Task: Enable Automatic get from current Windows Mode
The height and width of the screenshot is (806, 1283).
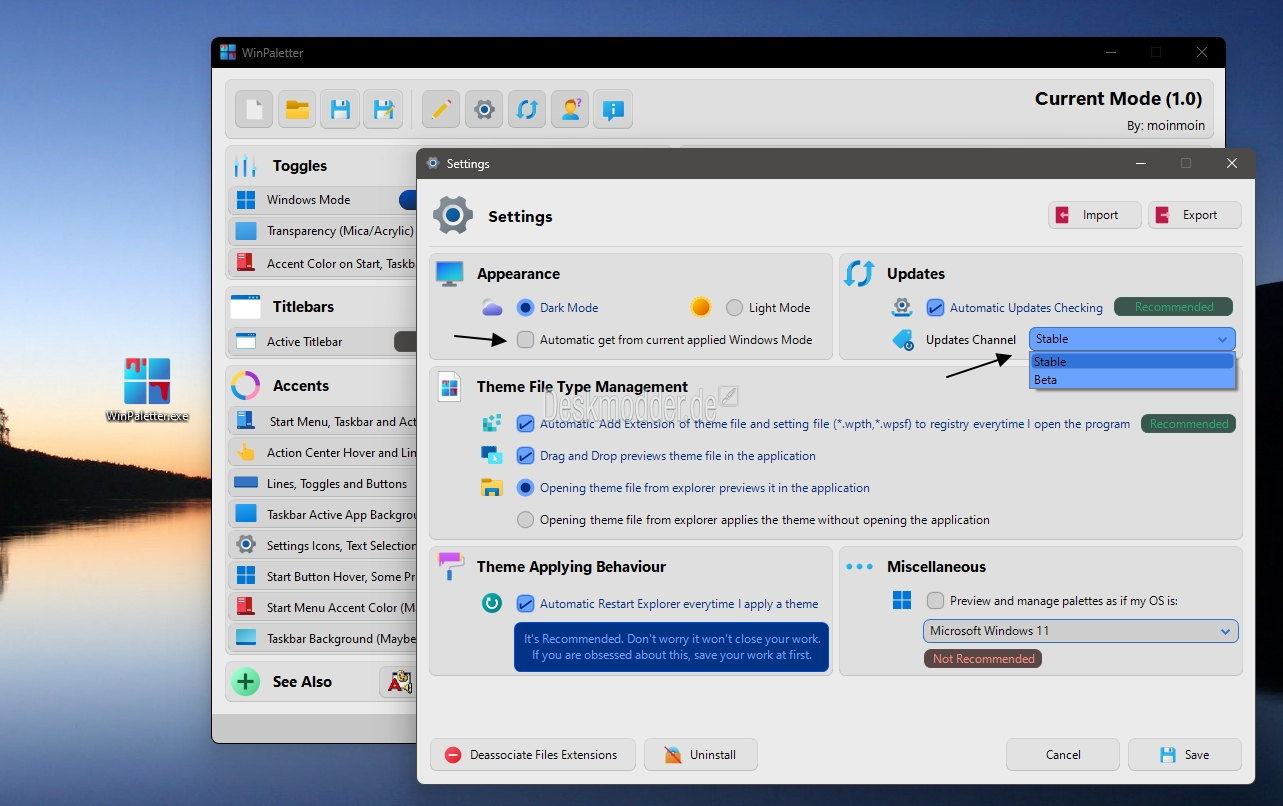Action: [526, 340]
